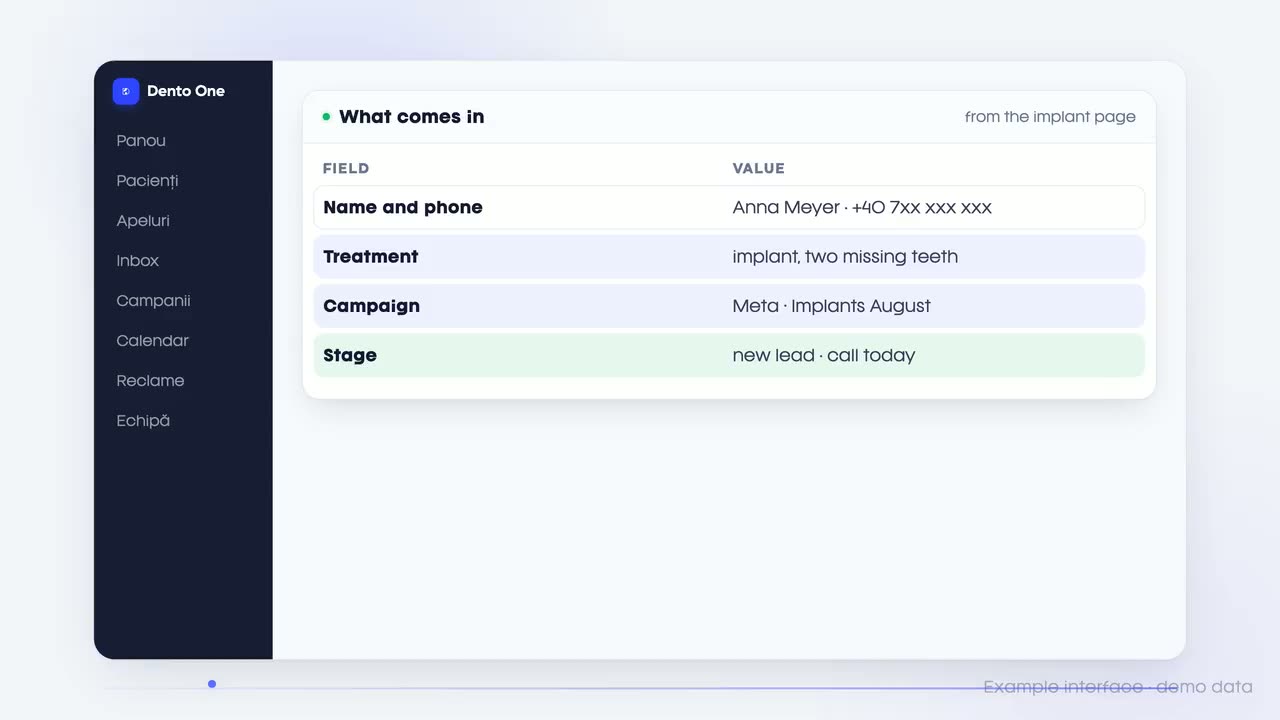The width and height of the screenshot is (1280, 720).
Task: Click the Anna Meyer phone value
Action: [862, 207]
